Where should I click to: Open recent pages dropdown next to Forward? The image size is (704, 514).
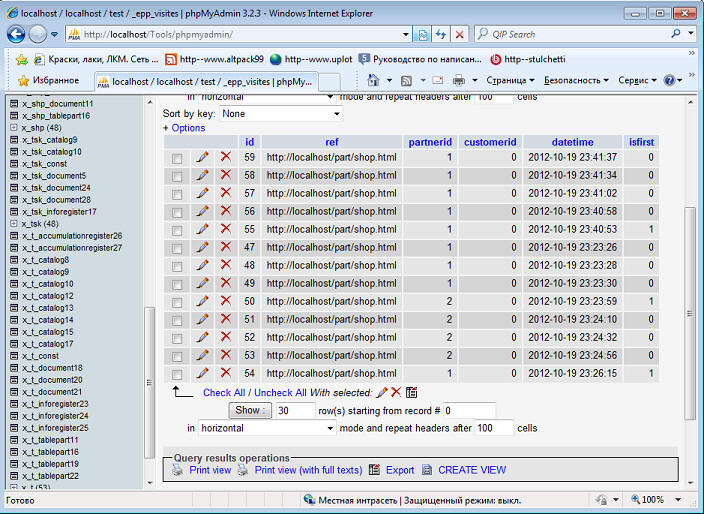pos(54,34)
